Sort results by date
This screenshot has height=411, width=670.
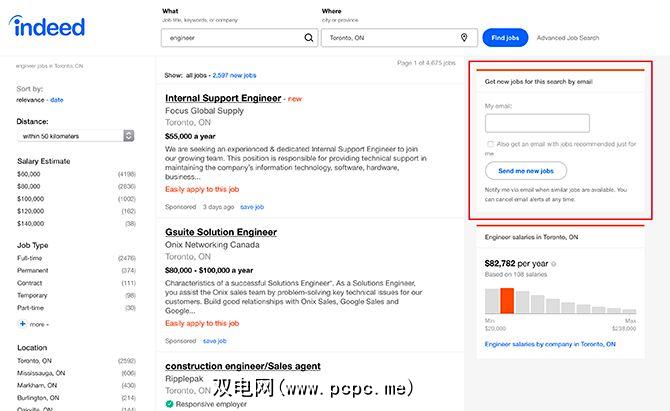(x=57, y=100)
